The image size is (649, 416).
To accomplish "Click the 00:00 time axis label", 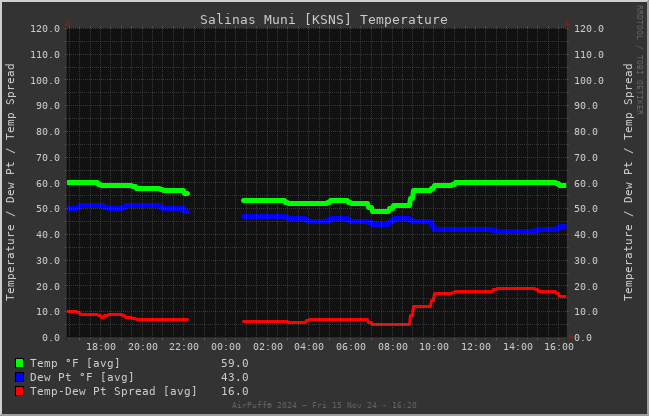I will pos(226,346).
